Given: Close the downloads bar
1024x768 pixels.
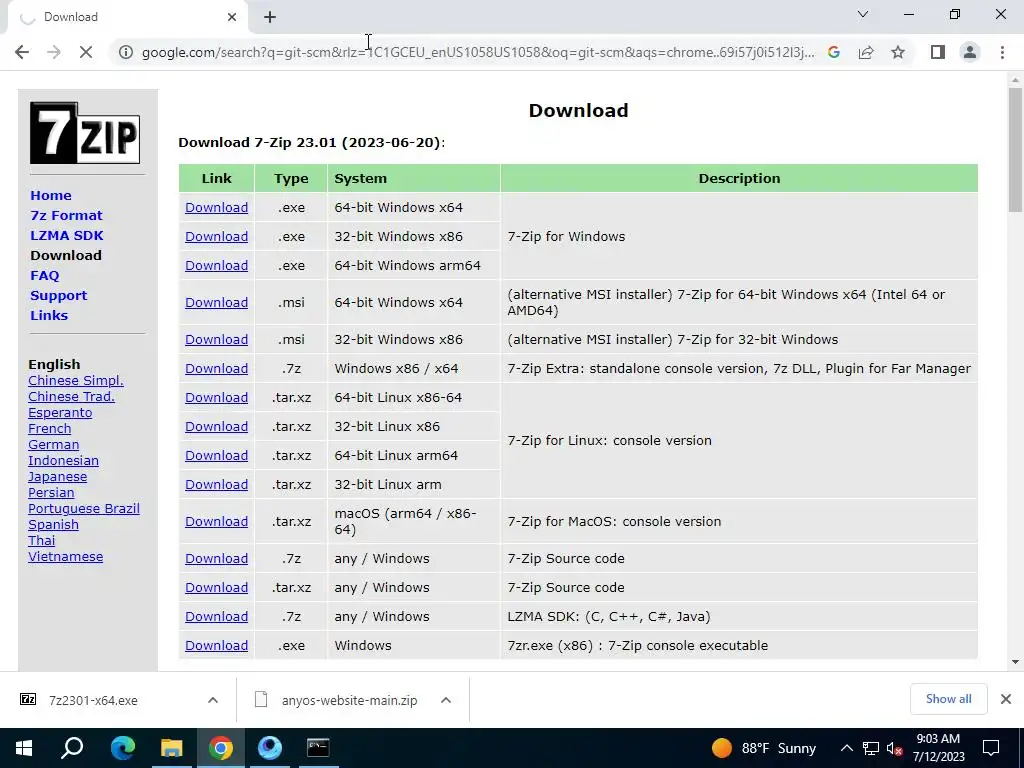Looking at the screenshot, I should point(1006,699).
